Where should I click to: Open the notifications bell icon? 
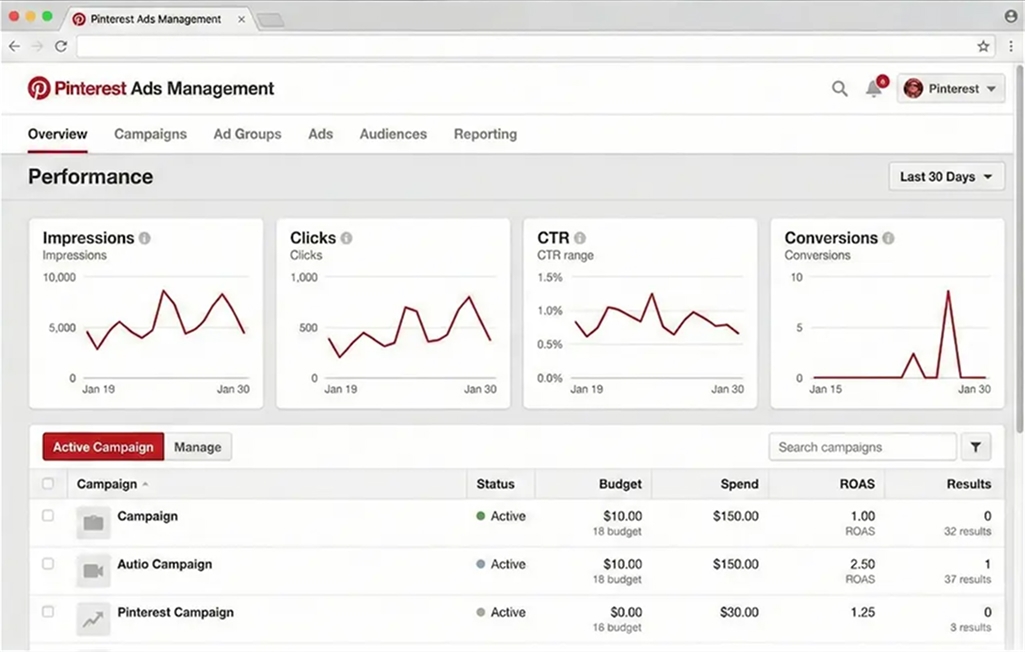874,89
